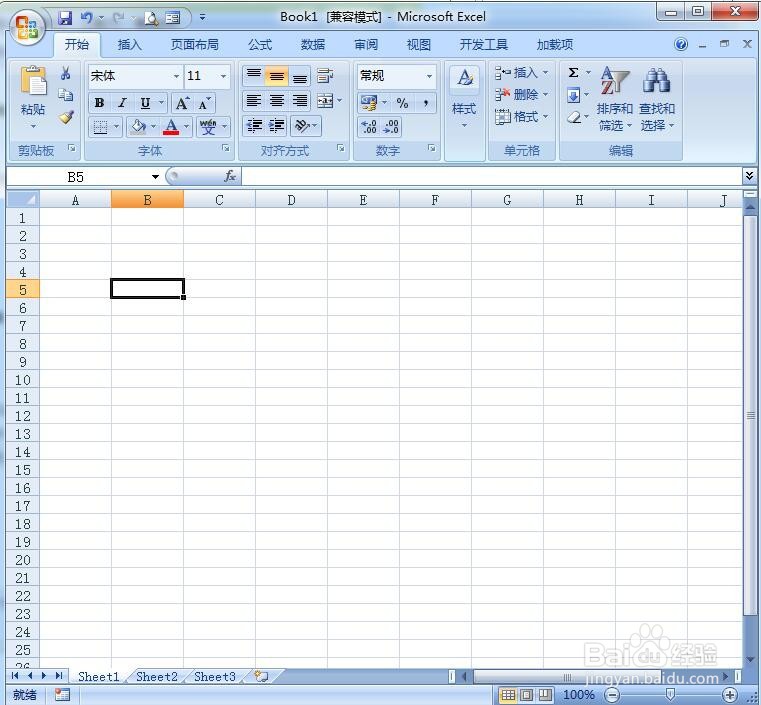Increase decimal places
Image resolution: width=761 pixels, height=705 pixels.
369,126
